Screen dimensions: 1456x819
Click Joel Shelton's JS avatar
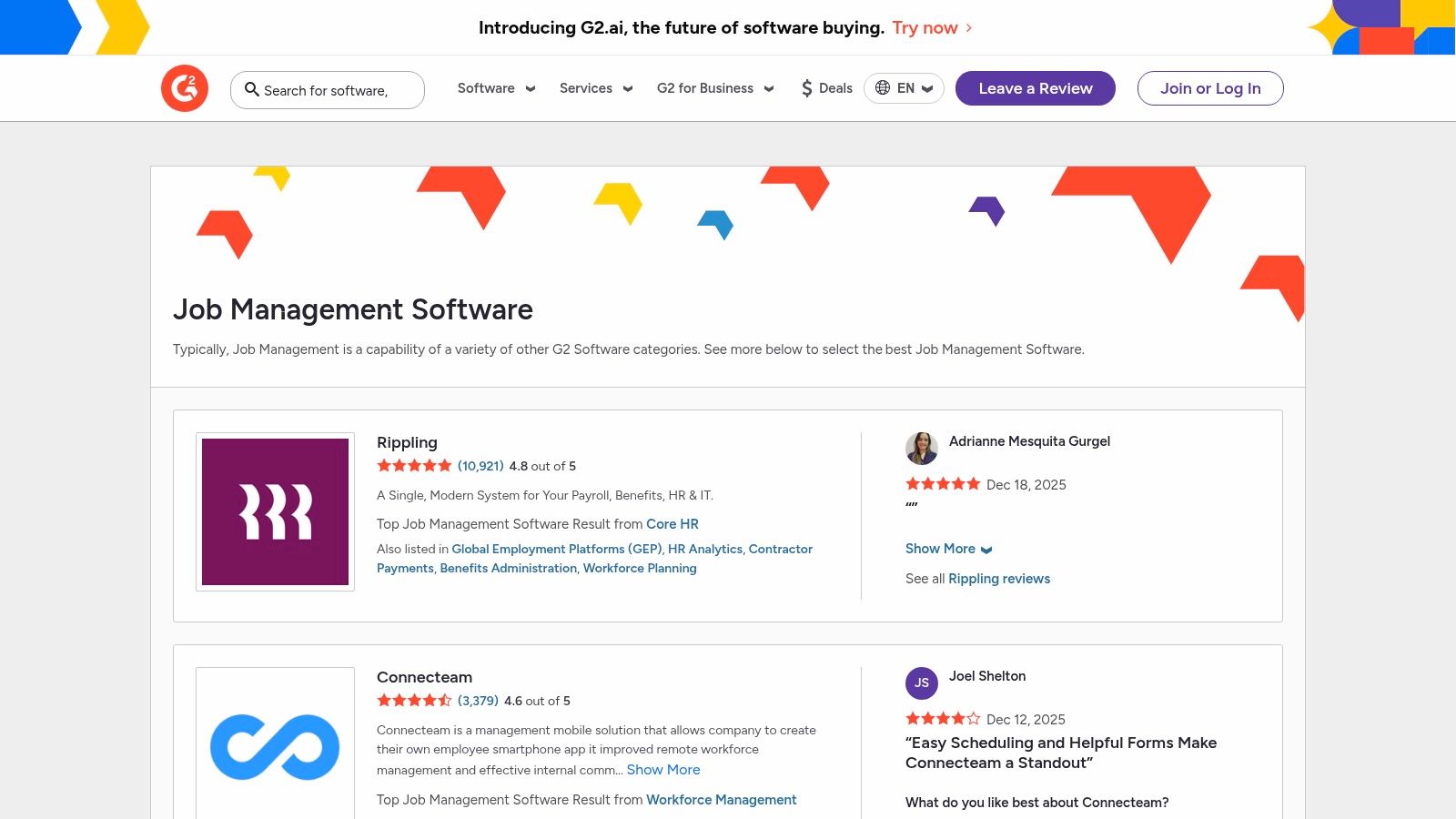tap(921, 682)
